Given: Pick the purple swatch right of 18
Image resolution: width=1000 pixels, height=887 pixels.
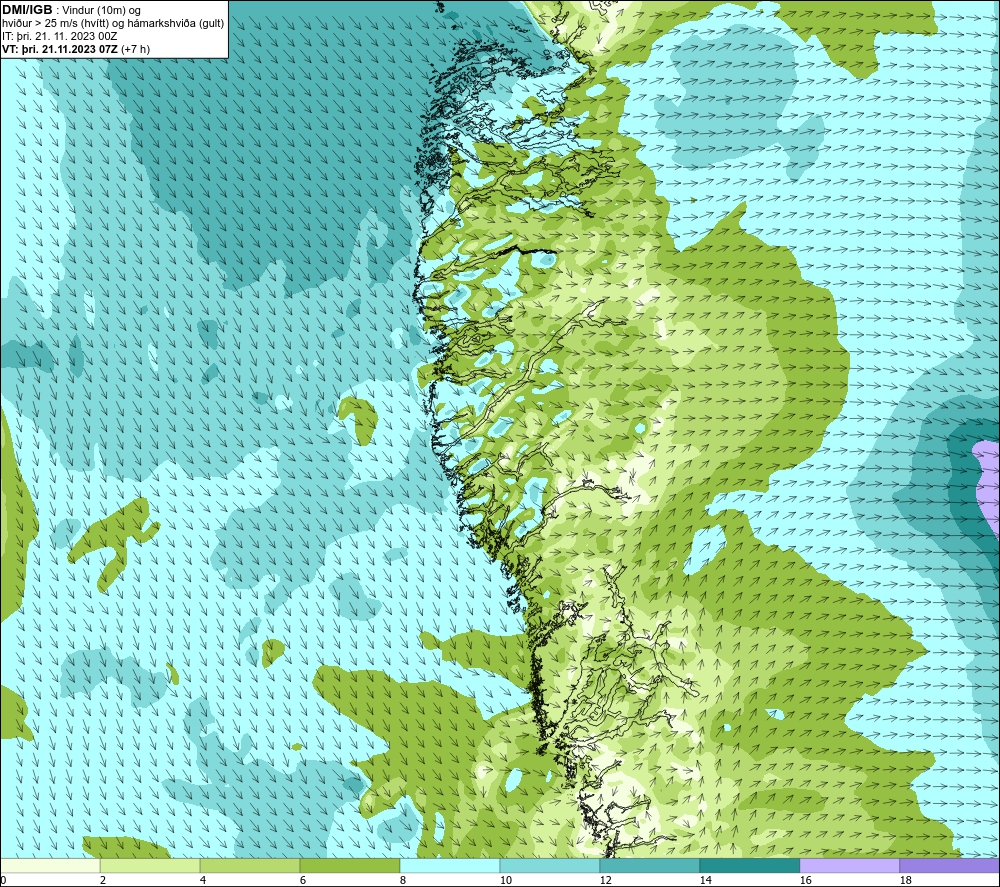Looking at the screenshot, I should point(950,865).
